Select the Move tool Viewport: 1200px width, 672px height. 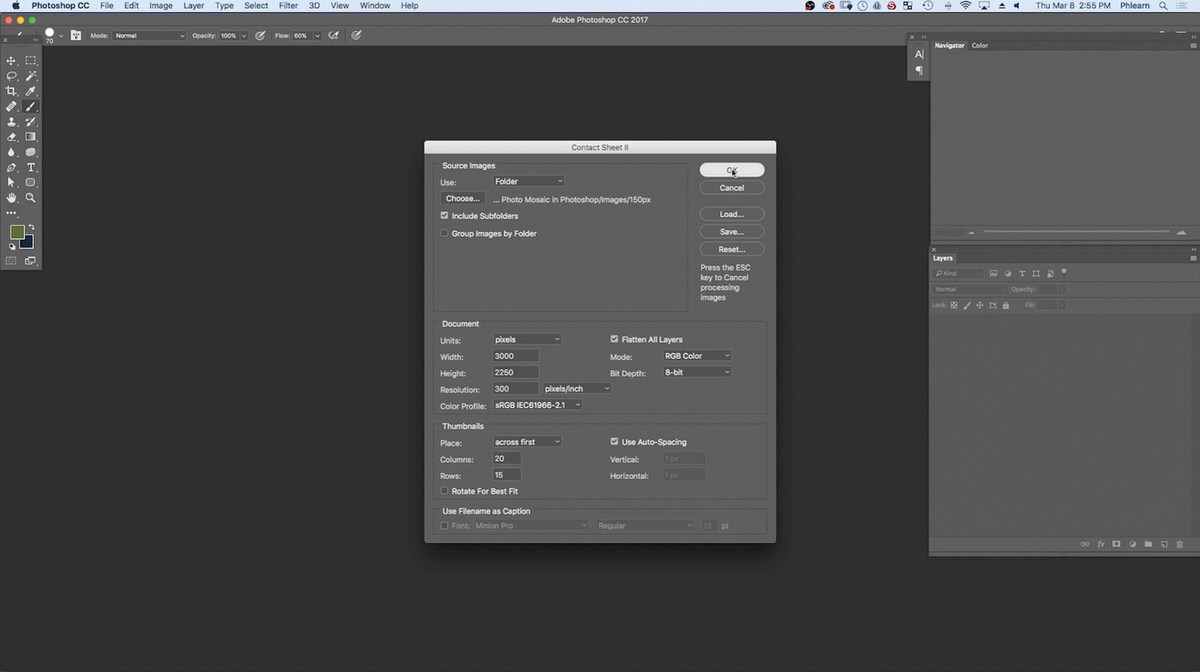point(12,61)
